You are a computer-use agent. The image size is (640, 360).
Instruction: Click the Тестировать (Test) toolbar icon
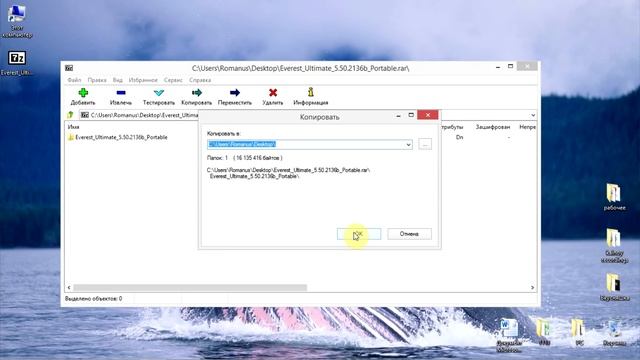[159, 93]
